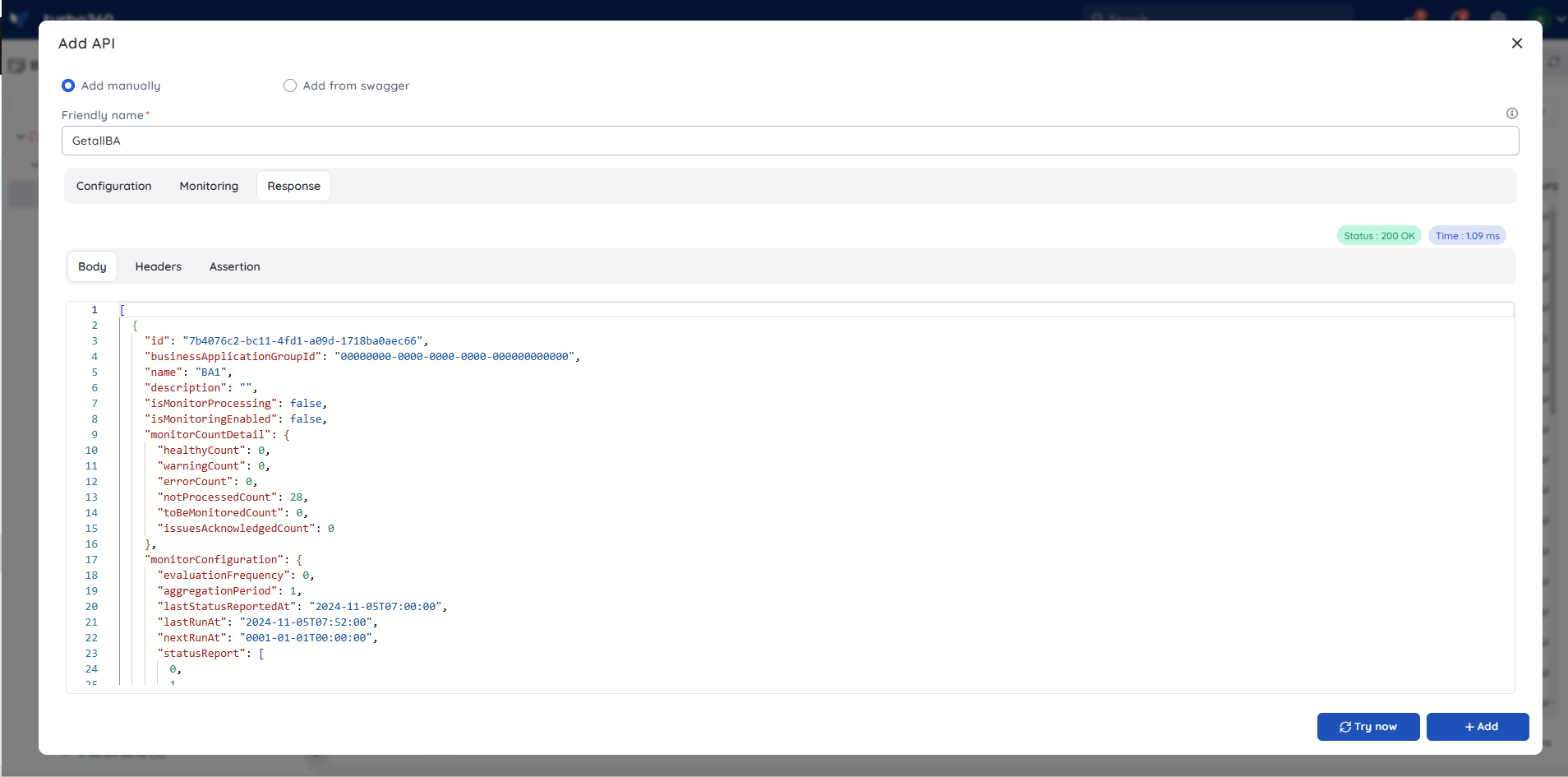Click the "id" value 7b4076c2-bc11-4fd1 line
The width and height of the screenshot is (1568, 777).
point(287,341)
